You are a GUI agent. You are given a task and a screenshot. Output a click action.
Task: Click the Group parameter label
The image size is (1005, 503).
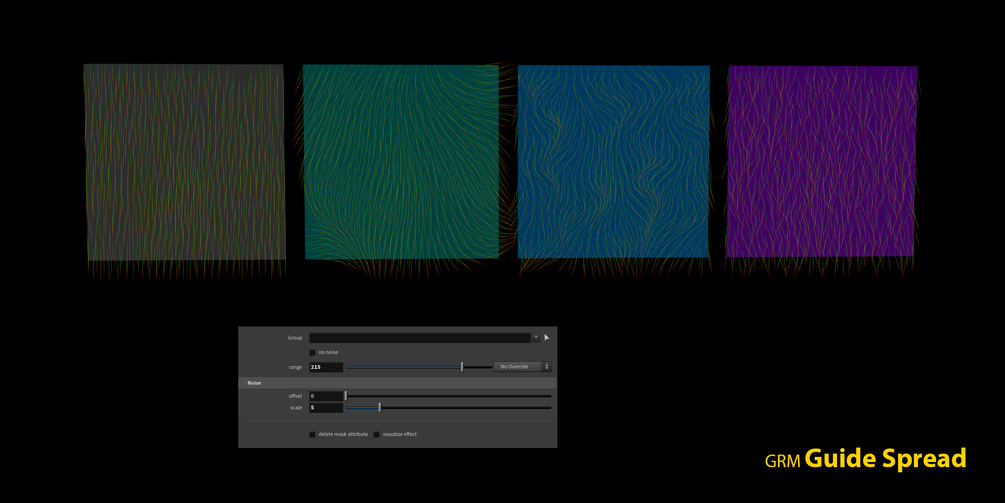[x=295, y=338]
